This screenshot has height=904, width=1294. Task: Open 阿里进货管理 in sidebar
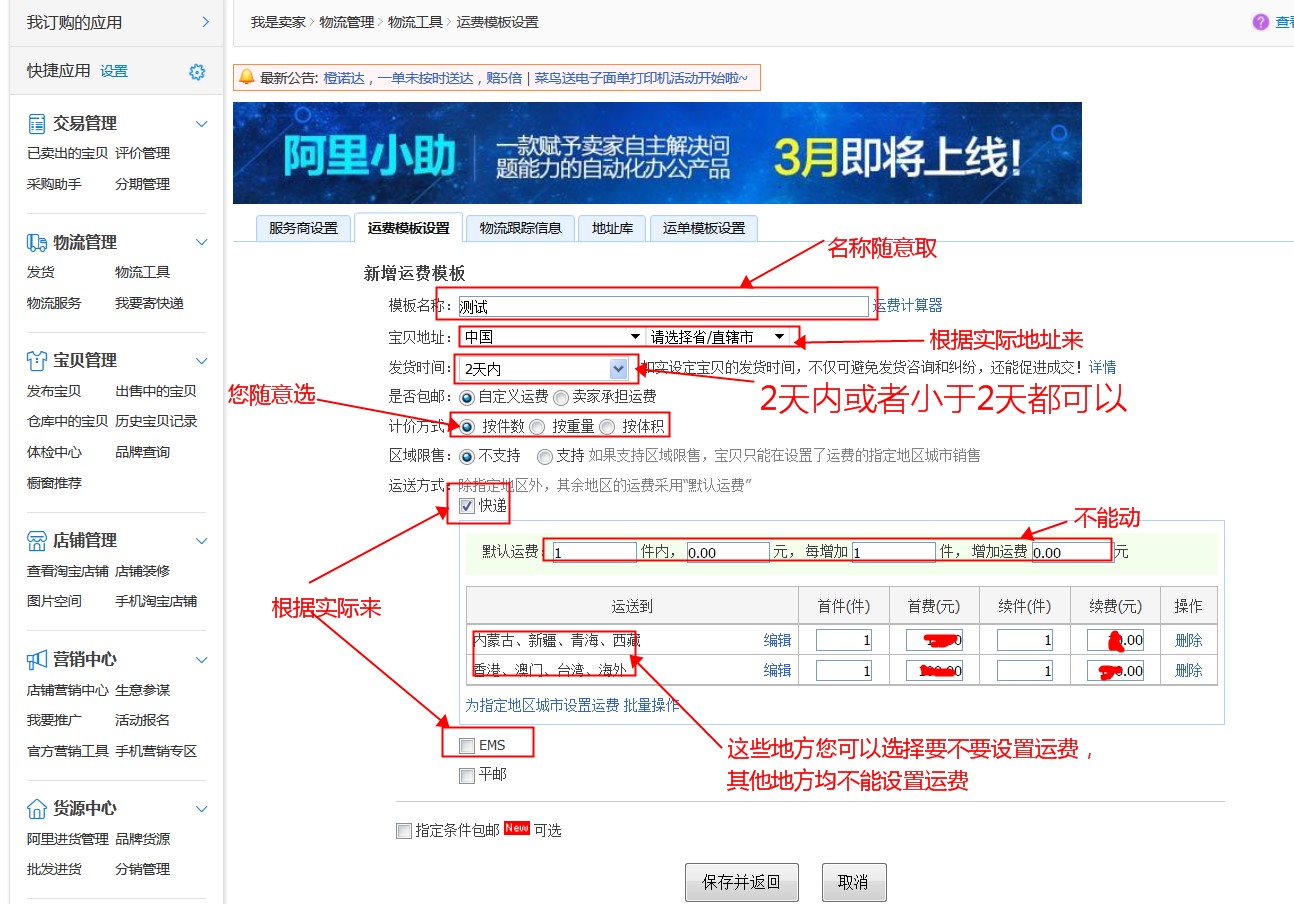pyautogui.click(x=67, y=840)
